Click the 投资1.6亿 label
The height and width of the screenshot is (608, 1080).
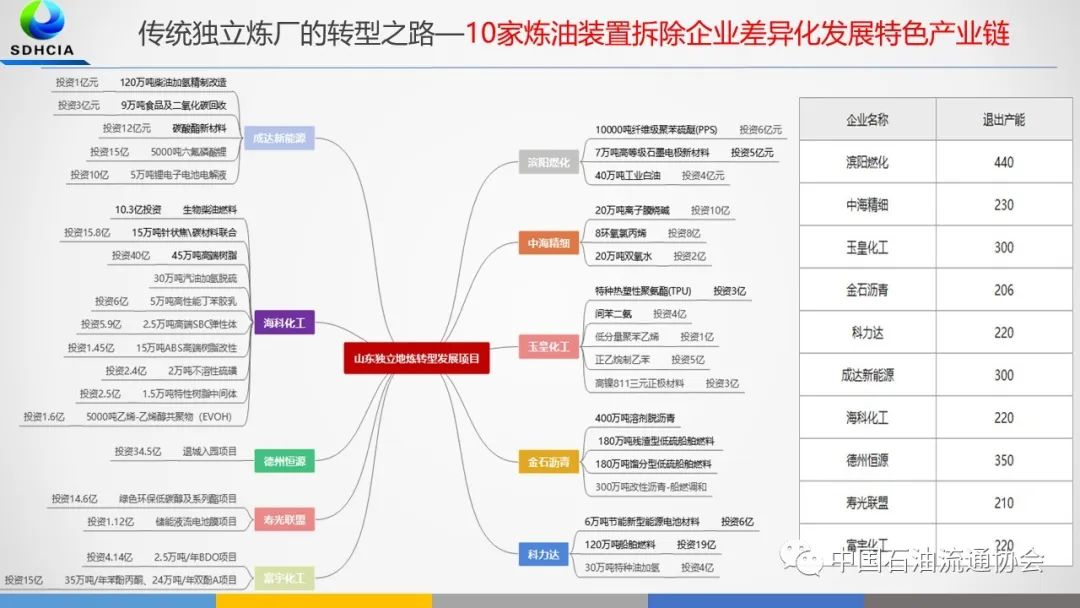[x=44, y=417]
